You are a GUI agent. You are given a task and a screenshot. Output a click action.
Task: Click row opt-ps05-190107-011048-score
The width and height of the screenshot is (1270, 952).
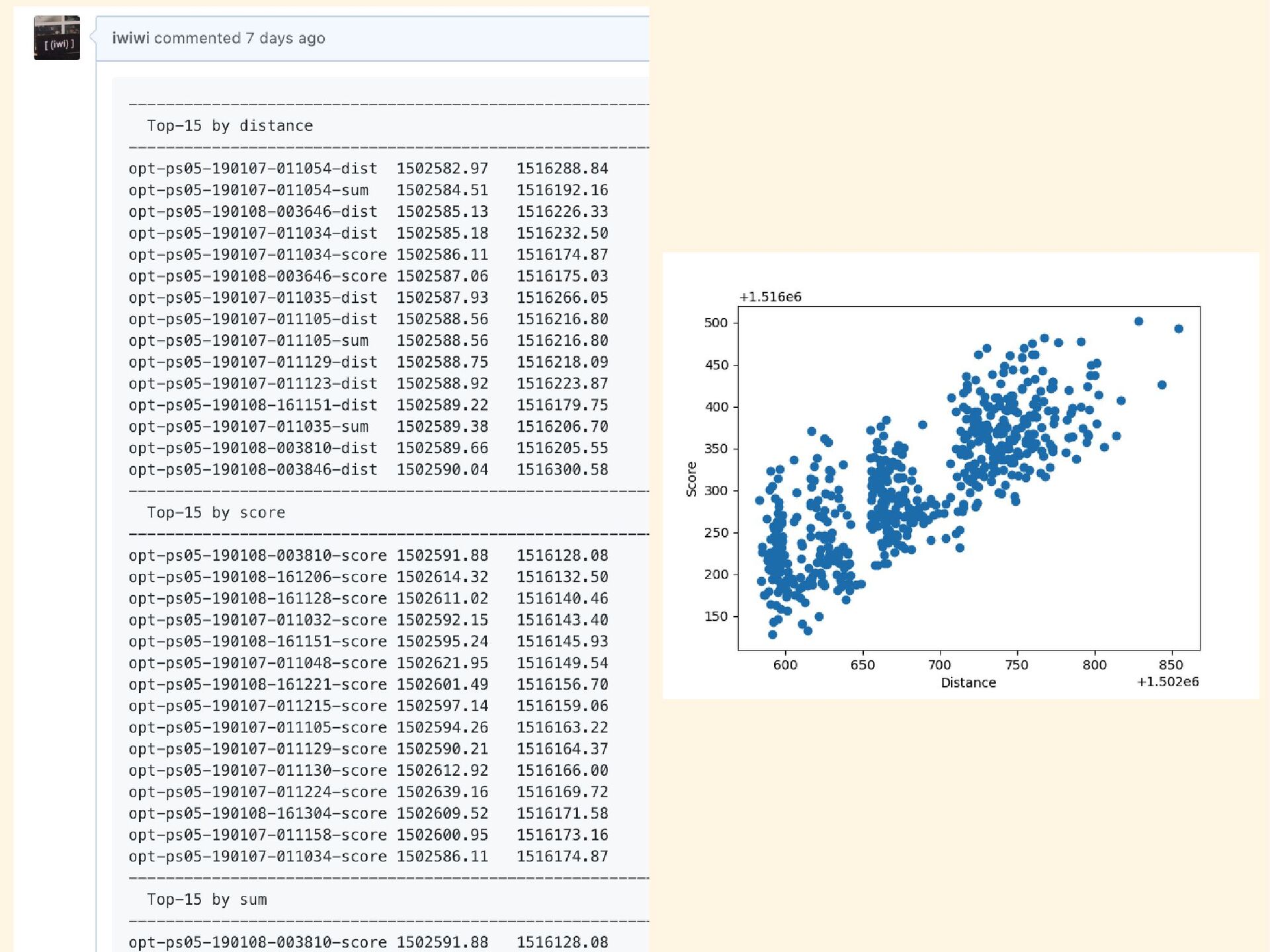tap(368, 663)
